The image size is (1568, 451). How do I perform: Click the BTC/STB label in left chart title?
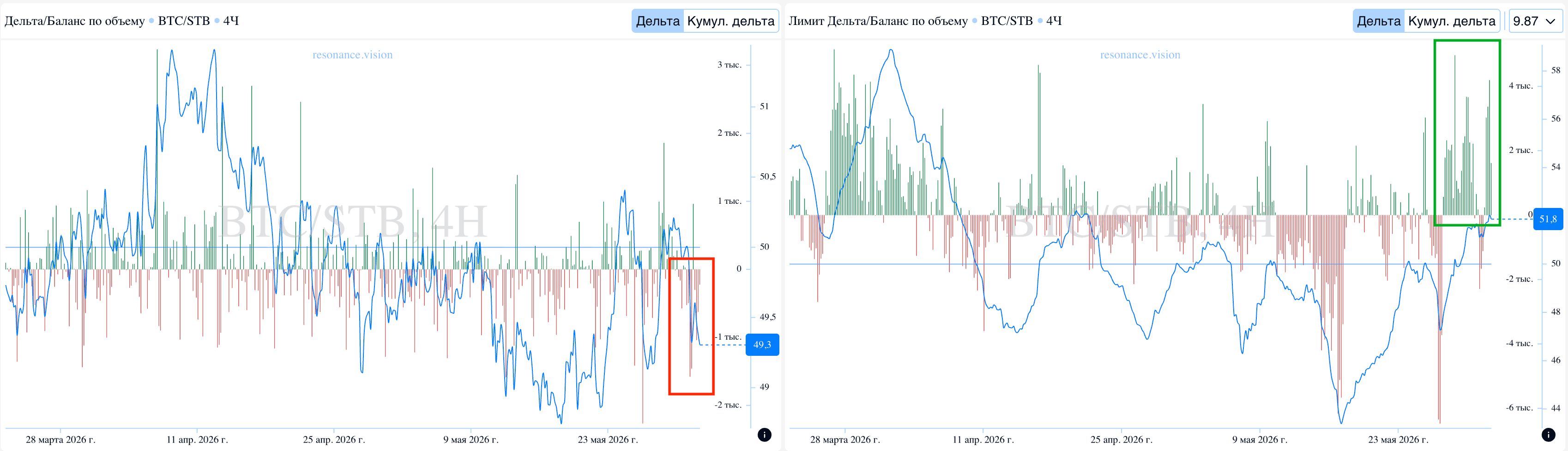(x=184, y=21)
